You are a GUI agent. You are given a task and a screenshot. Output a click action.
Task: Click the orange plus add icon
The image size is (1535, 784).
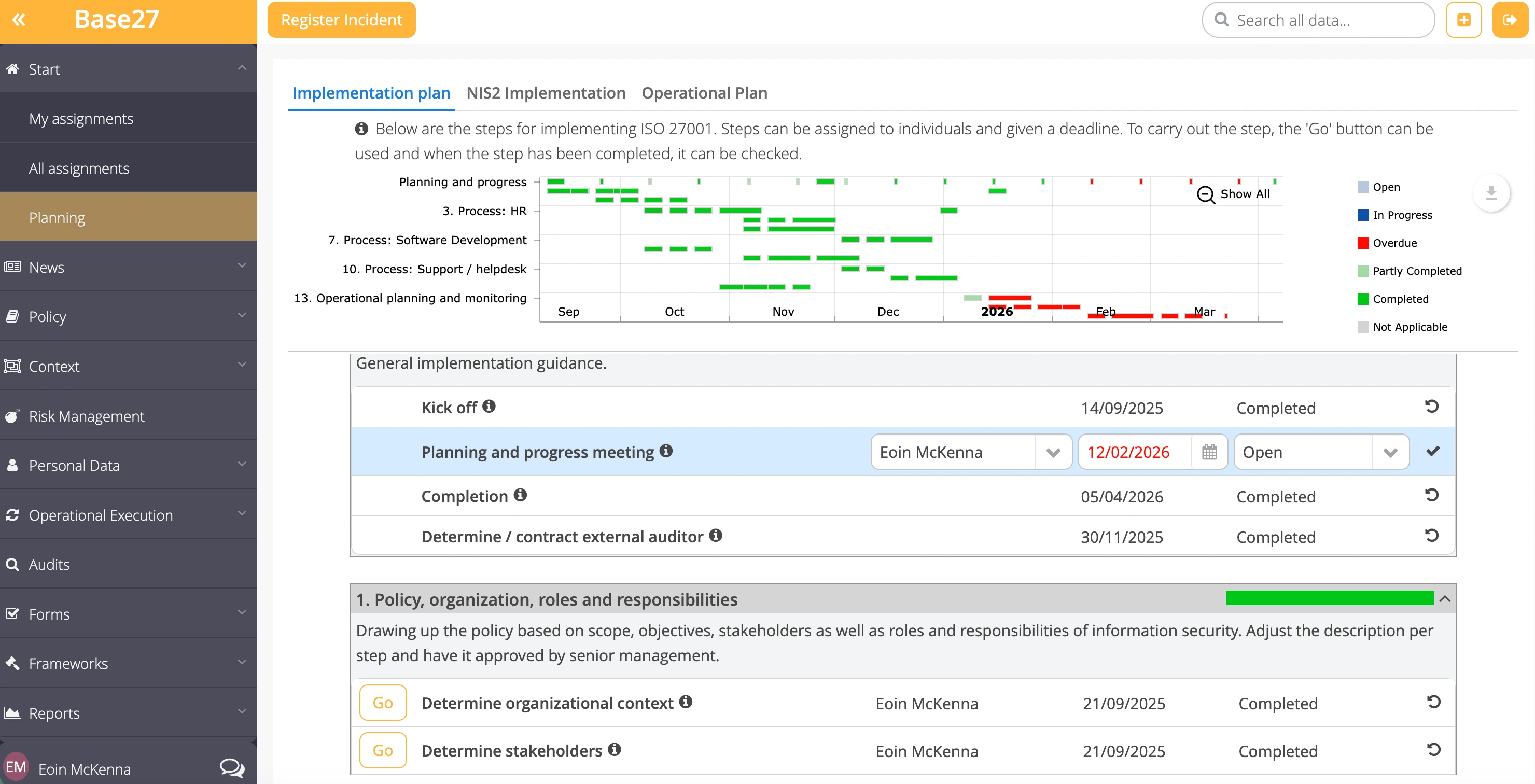tap(1463, 20)
